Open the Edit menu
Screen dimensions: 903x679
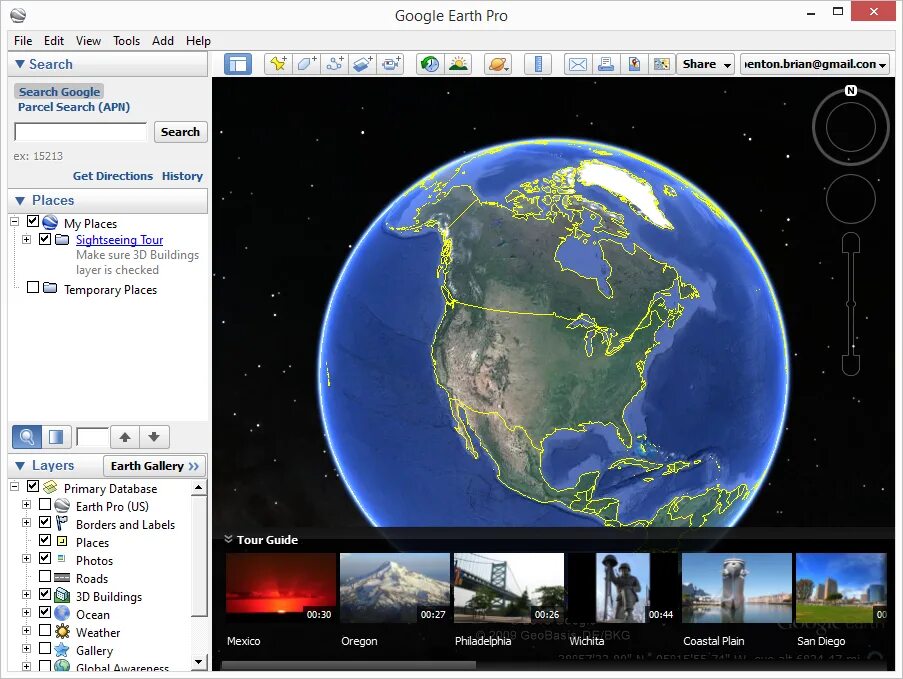(54, 41)
